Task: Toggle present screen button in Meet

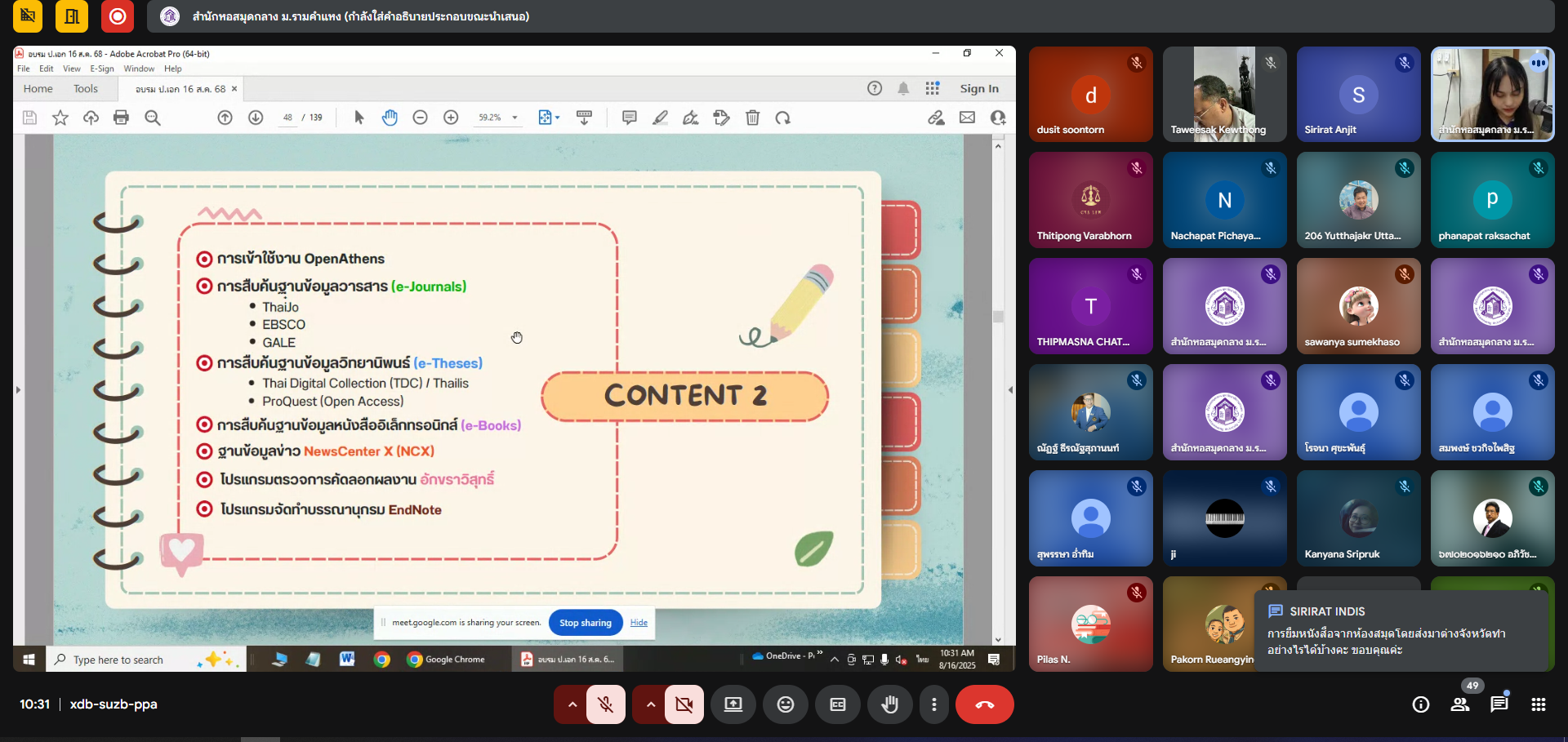Action: click(733, 704)
